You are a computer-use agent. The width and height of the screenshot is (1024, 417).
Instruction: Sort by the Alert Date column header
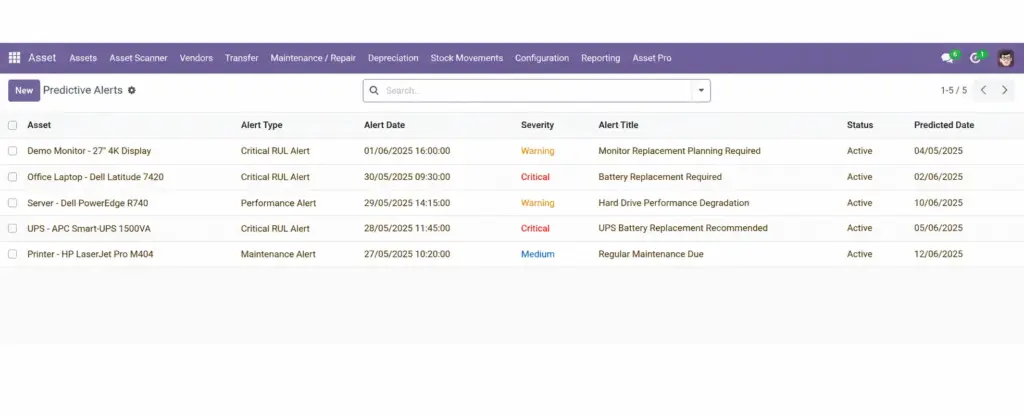tap(385, 125)
